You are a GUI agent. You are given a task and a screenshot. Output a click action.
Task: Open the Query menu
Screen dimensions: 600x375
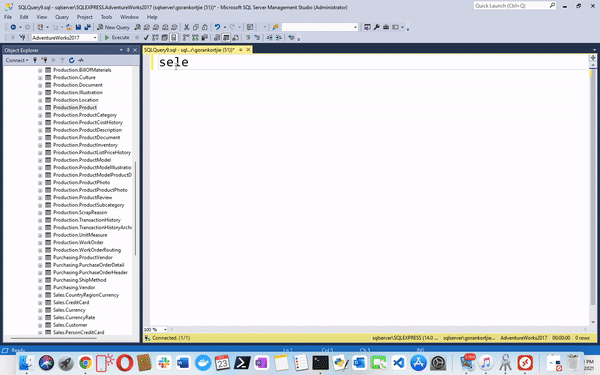point(62,17)
